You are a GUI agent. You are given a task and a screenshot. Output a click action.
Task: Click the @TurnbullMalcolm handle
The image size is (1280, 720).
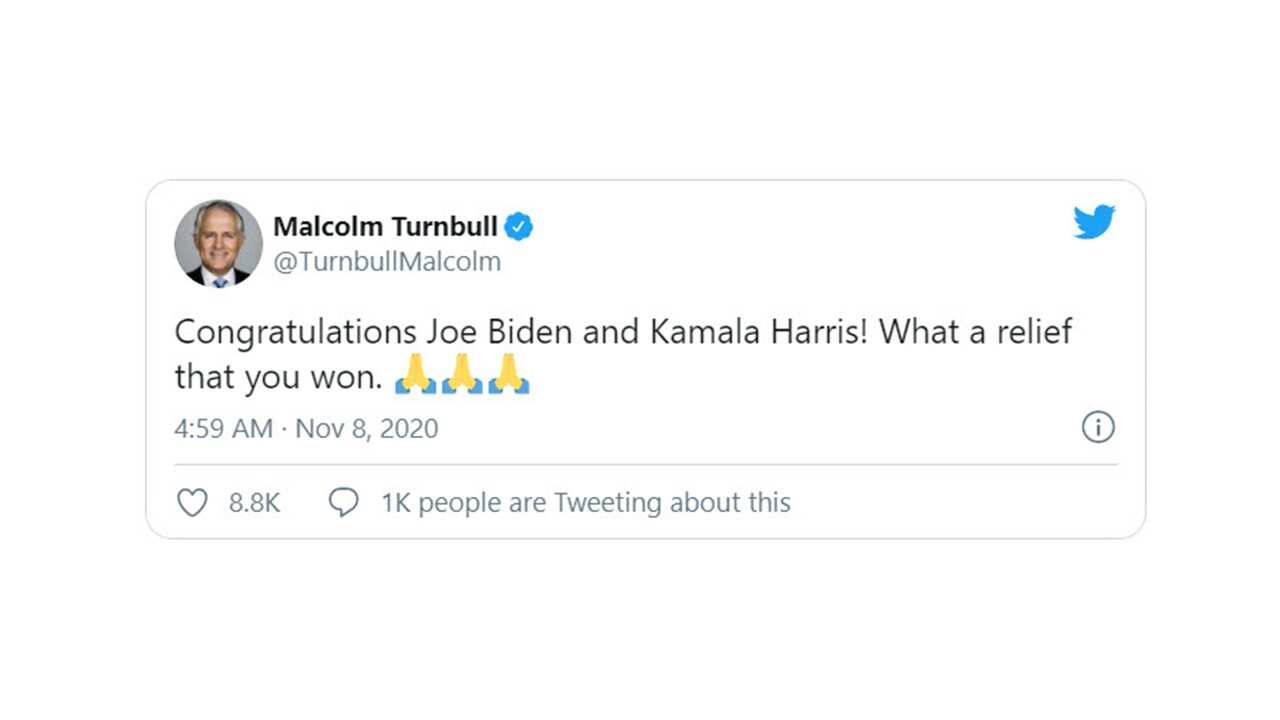tap(388, 261)
